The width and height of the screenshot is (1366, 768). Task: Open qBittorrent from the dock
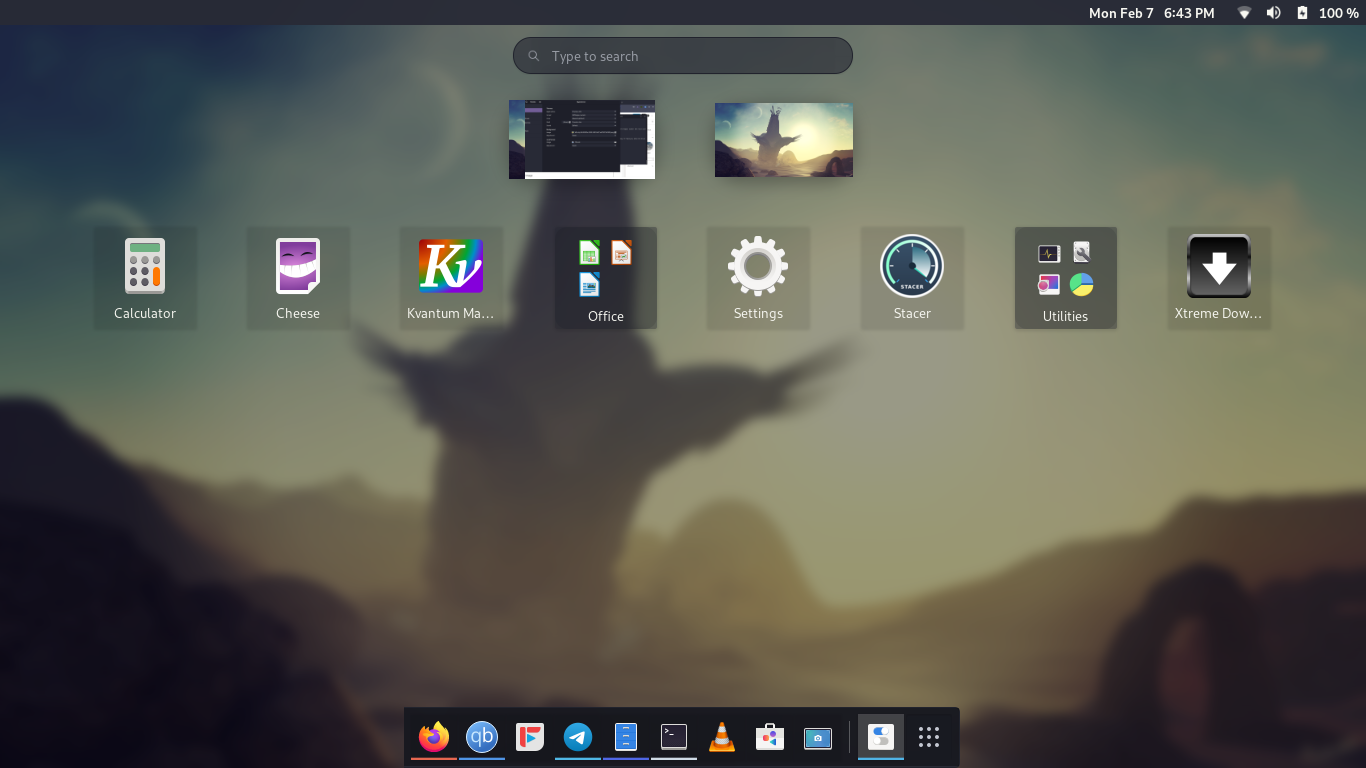click(x=481, y=737)
